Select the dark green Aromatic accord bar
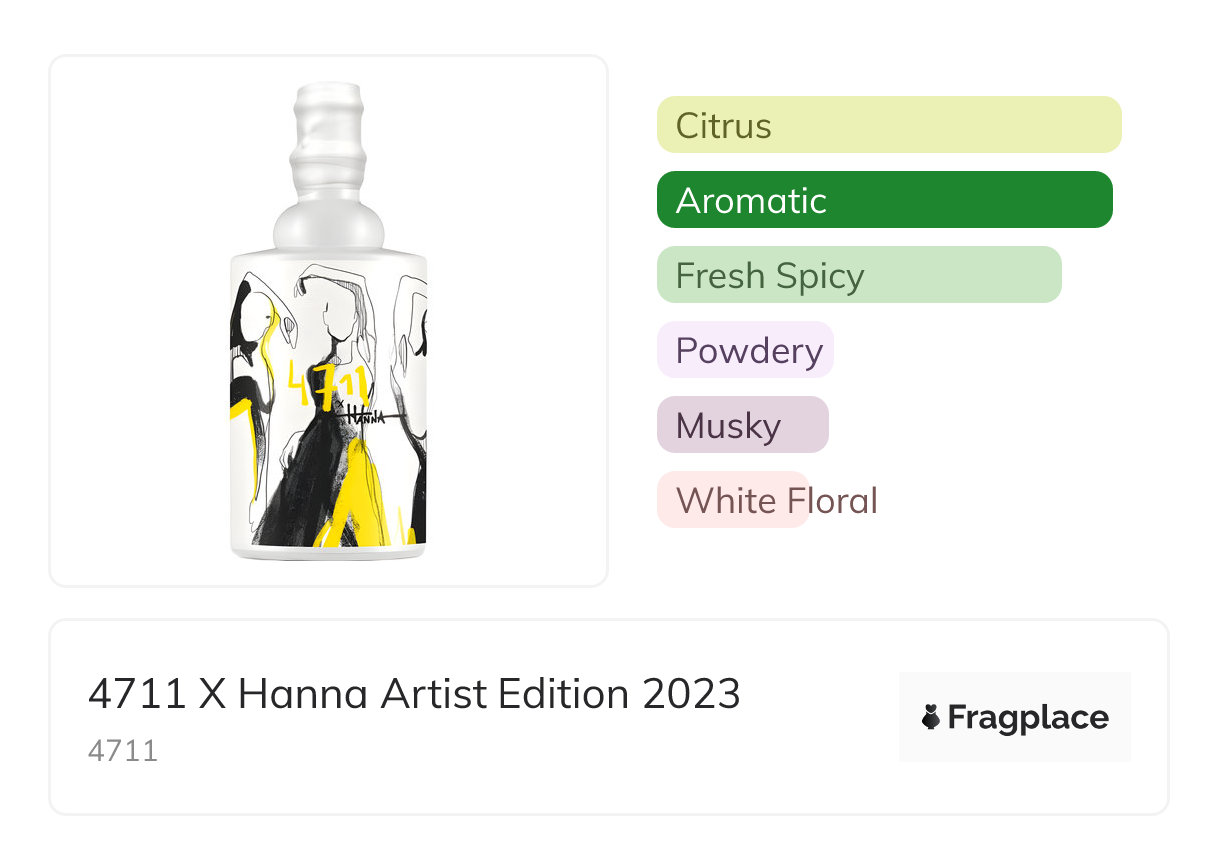This screenshot has height=864, width=1218. tap(884, 200)
